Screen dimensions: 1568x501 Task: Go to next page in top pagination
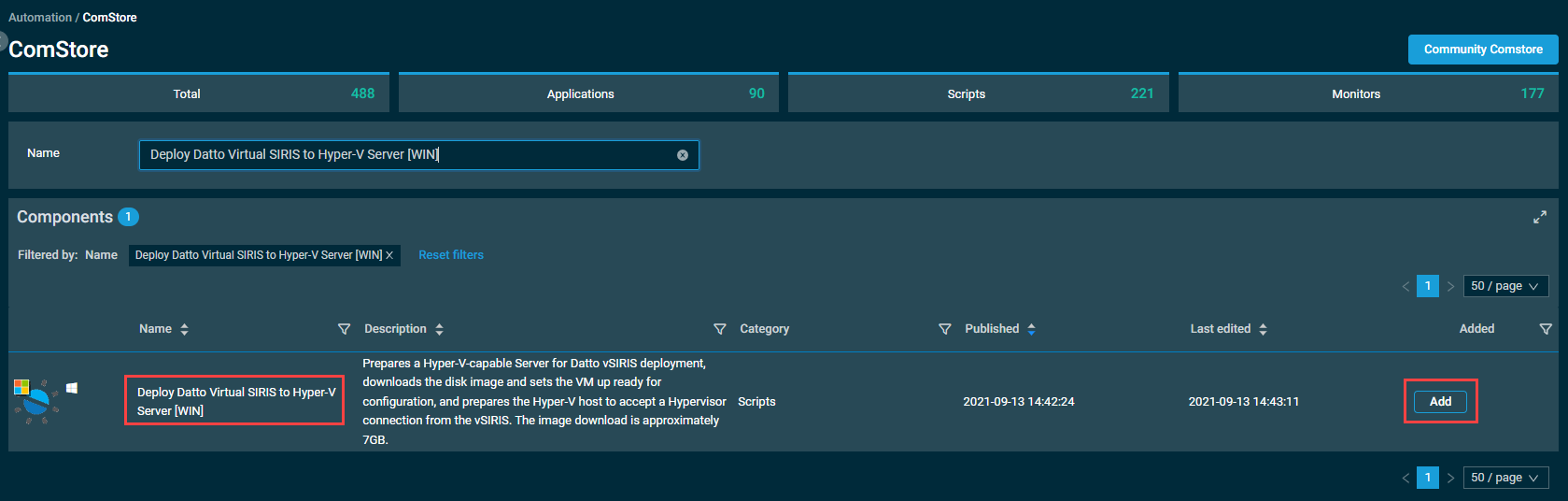click(1450, 286)
